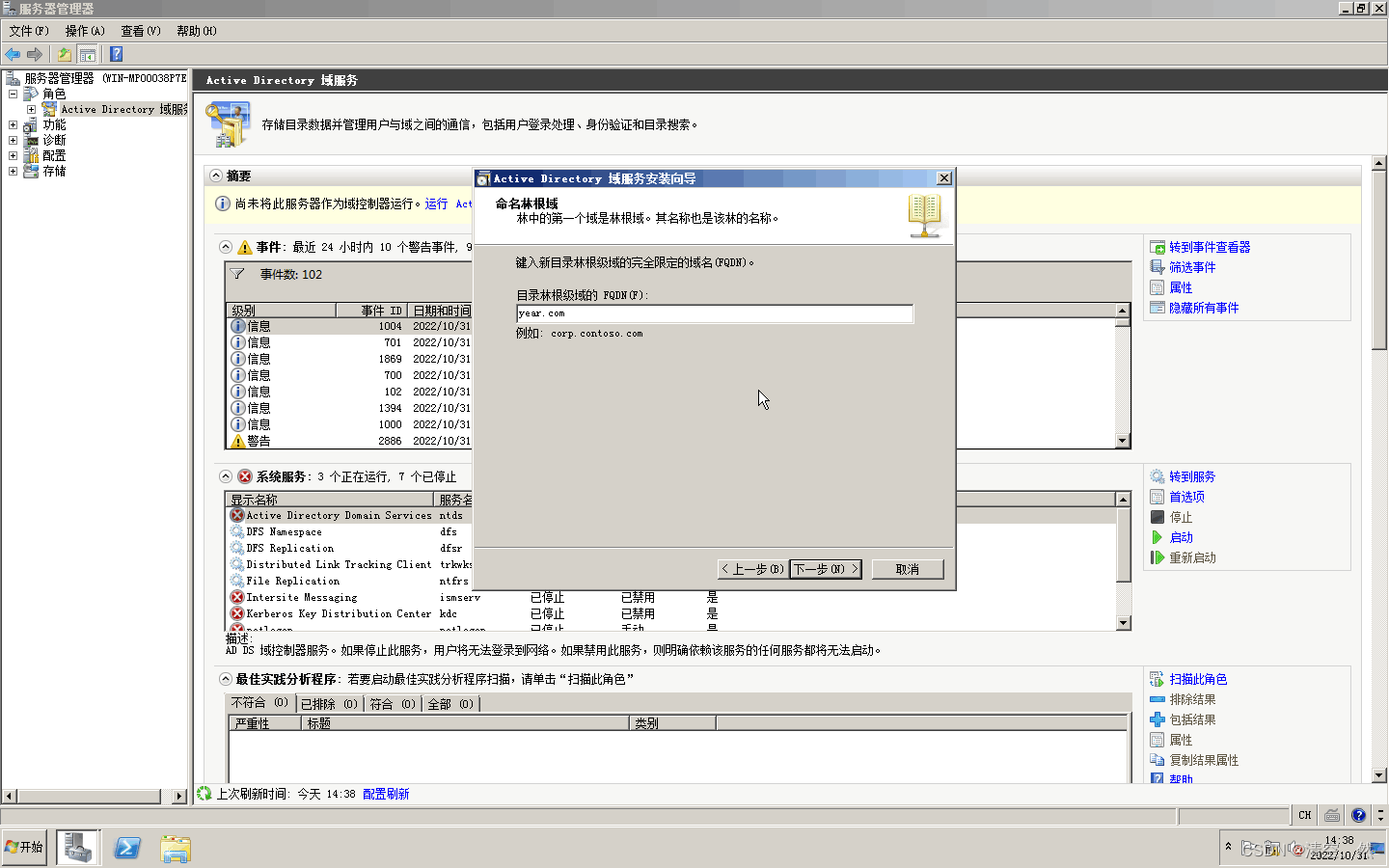
Task: Open events 属性 action
Action: [1181, 287]
